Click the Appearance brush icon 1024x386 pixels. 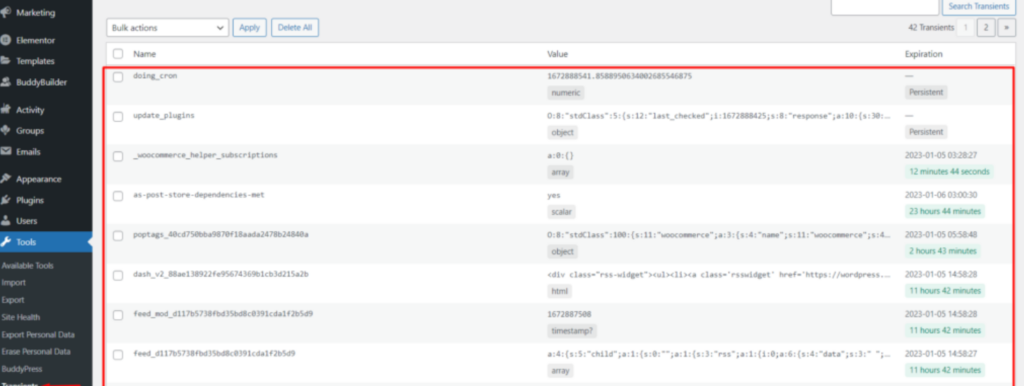tap(6, 179)
